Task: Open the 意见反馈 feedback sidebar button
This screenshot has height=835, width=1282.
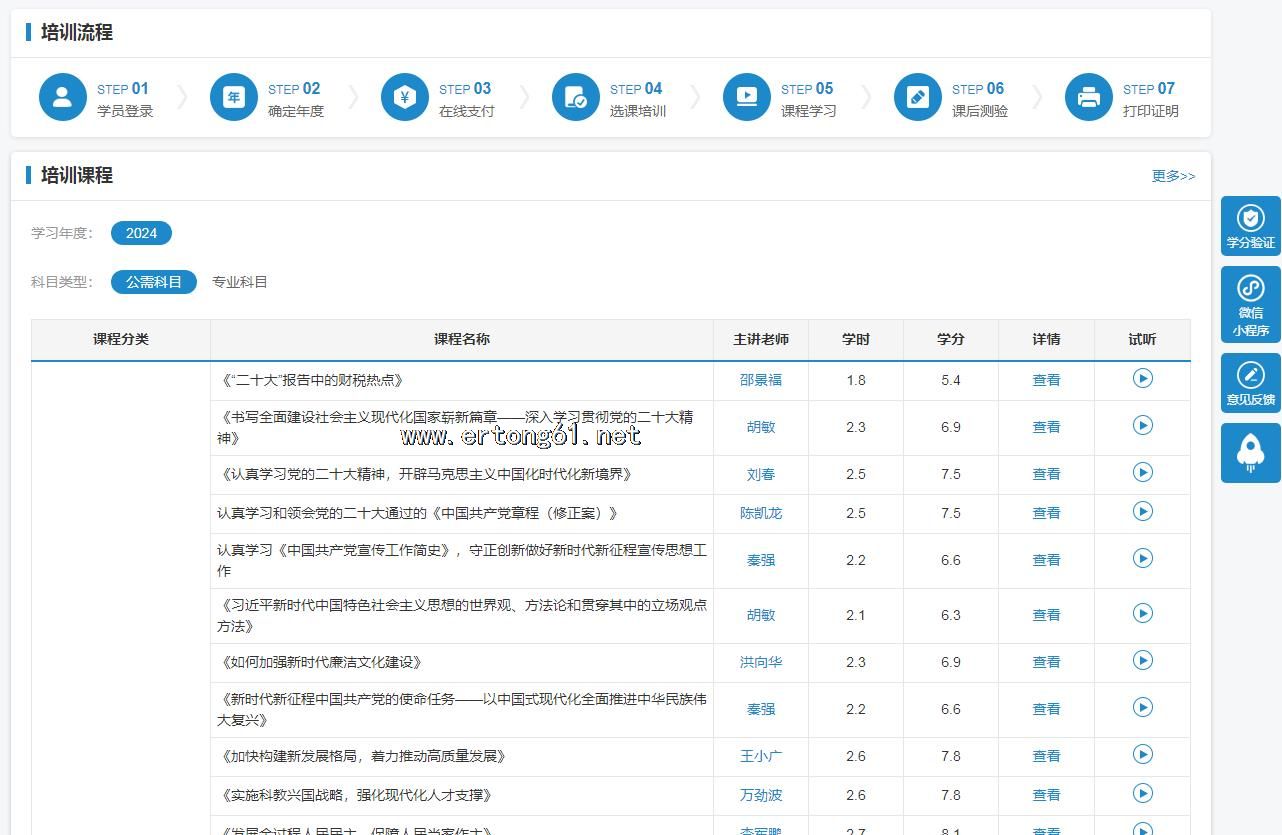Action: pyautogui.click(x=1250, y=383)
